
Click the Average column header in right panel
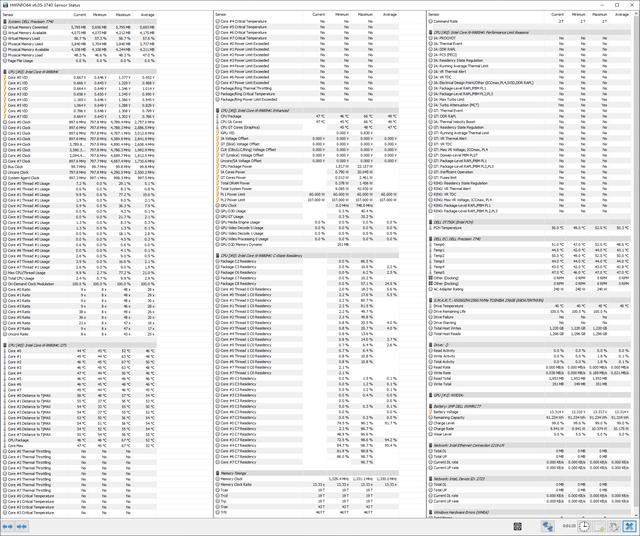622,15
